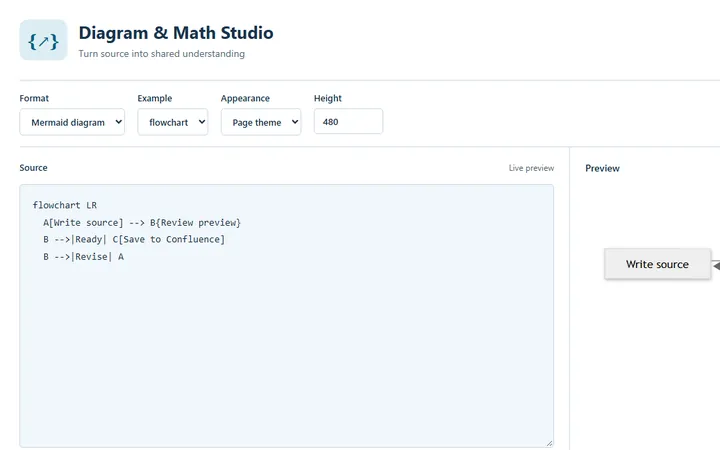The image size is (720, 450).
Task: Open the Format dropdown showing Mermaid diagram
Action: [72, 122]
